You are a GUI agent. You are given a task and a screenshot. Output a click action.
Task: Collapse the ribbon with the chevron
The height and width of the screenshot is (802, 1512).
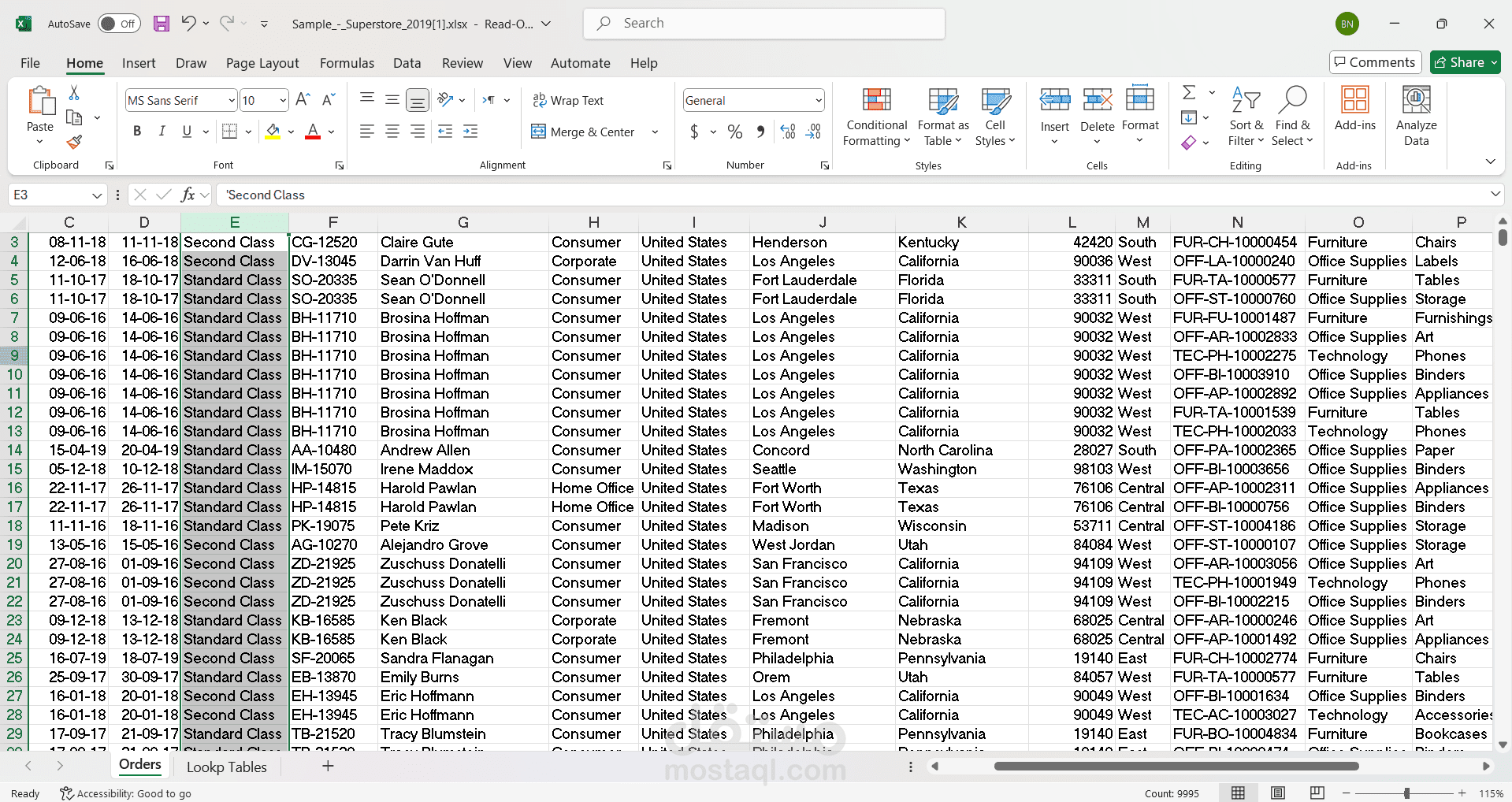[1490, 162]
